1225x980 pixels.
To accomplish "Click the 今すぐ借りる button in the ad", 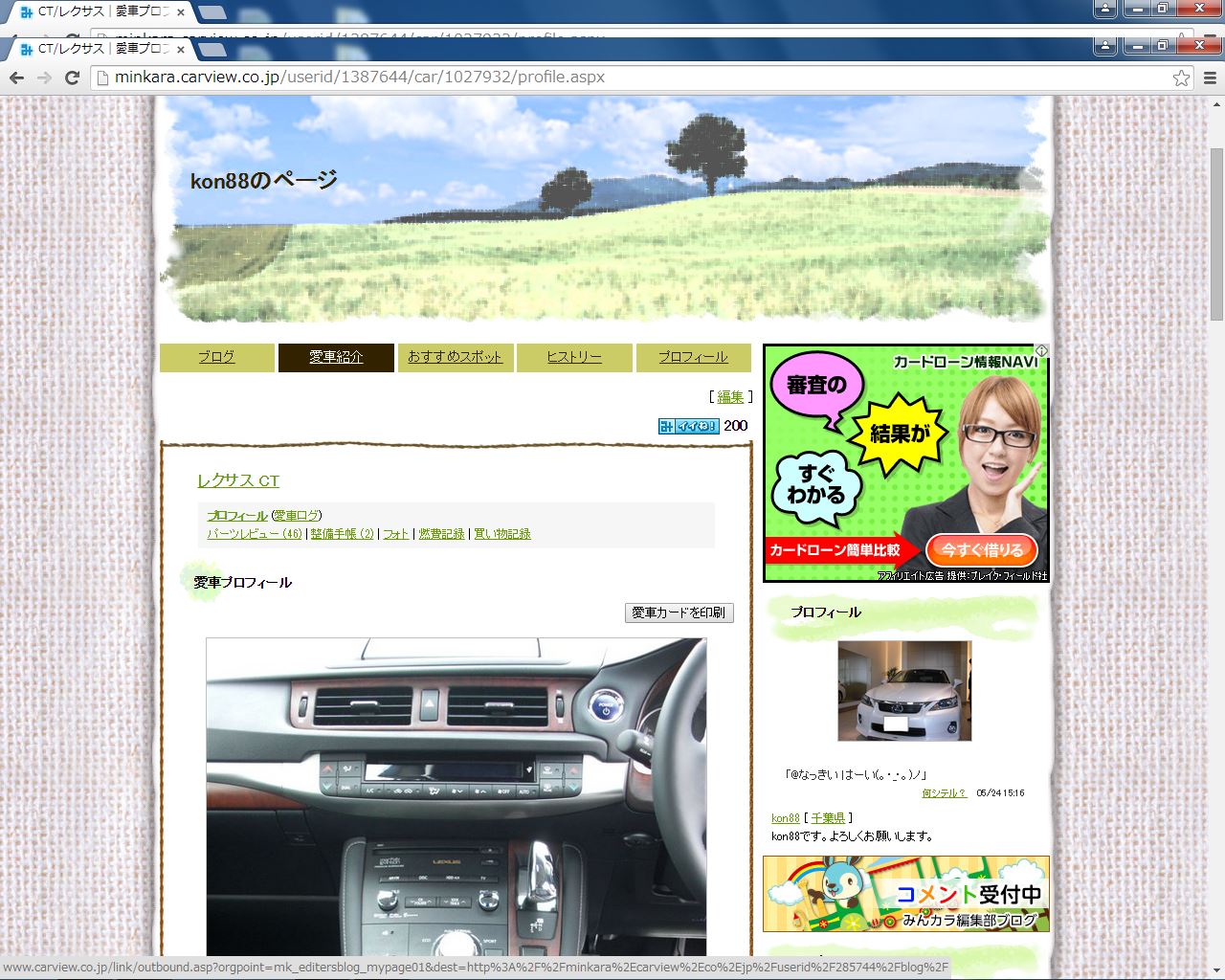I will pos(982,550).
